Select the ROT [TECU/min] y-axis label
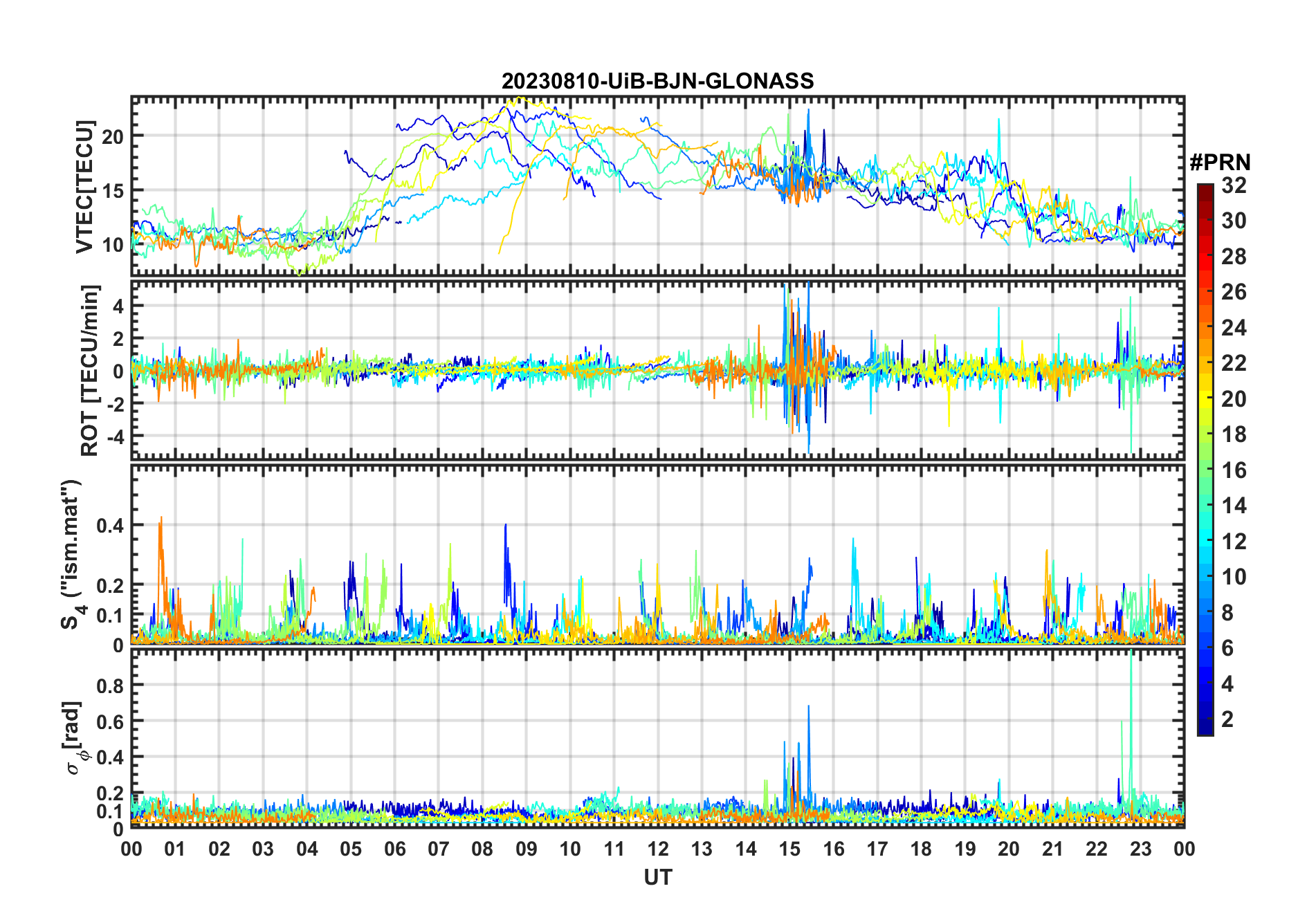The height and width of the screenshot is (920, 1316). tap(89, 370)
